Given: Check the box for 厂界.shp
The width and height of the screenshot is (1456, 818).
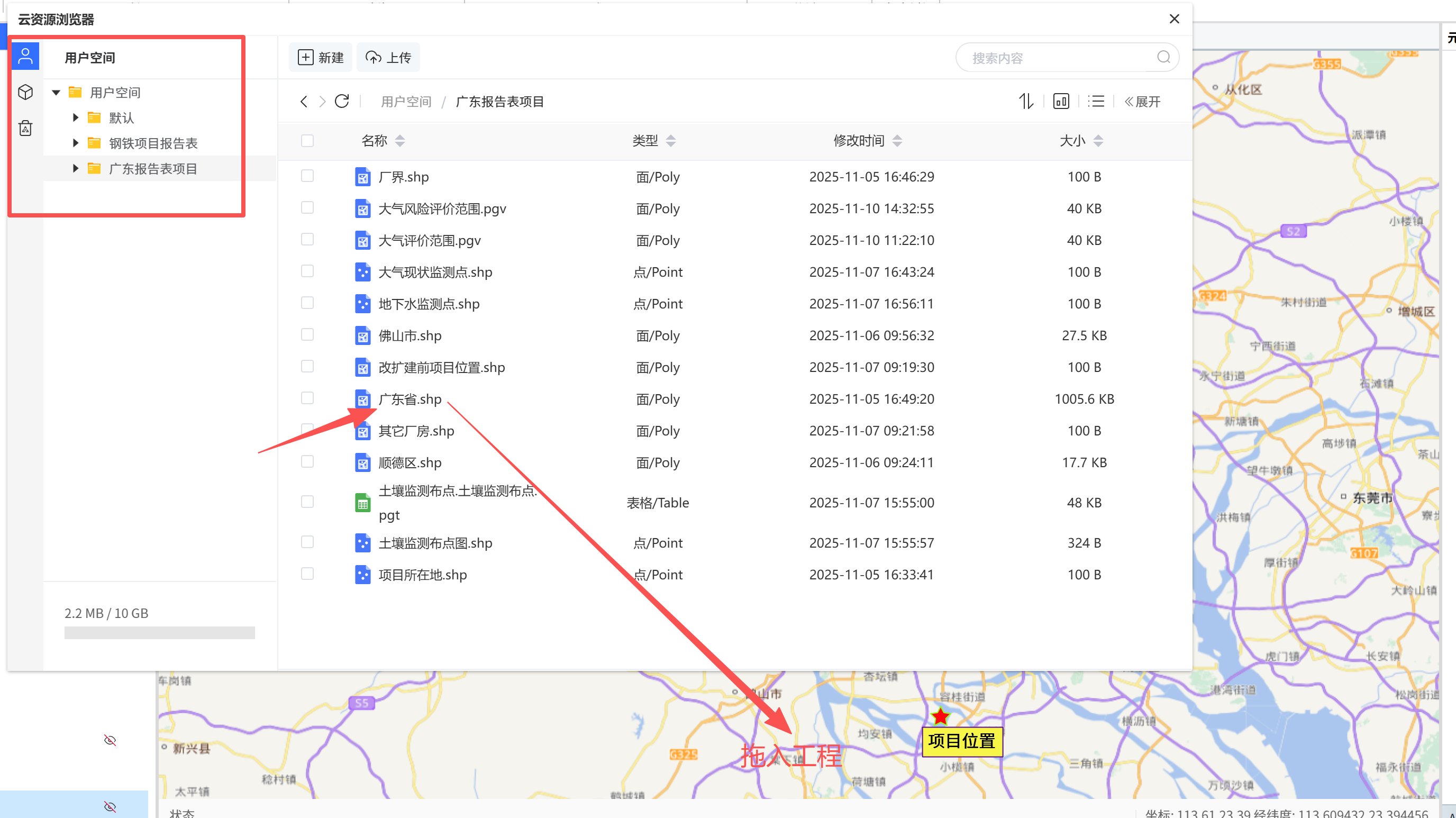Looking at the screenshot, I should pyautogui.click(x=307, y=176).
